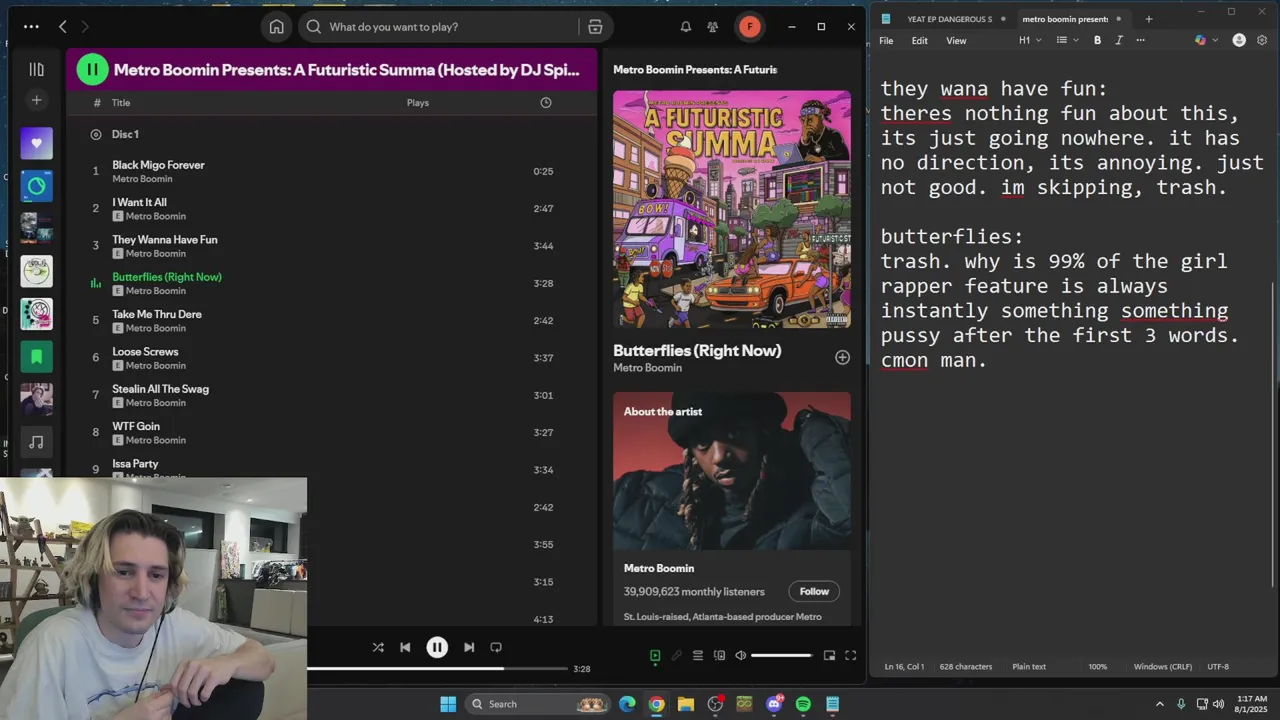Open Liked Songs in the sidebar
1280x720 pixels.
click(x=37, y=143)
